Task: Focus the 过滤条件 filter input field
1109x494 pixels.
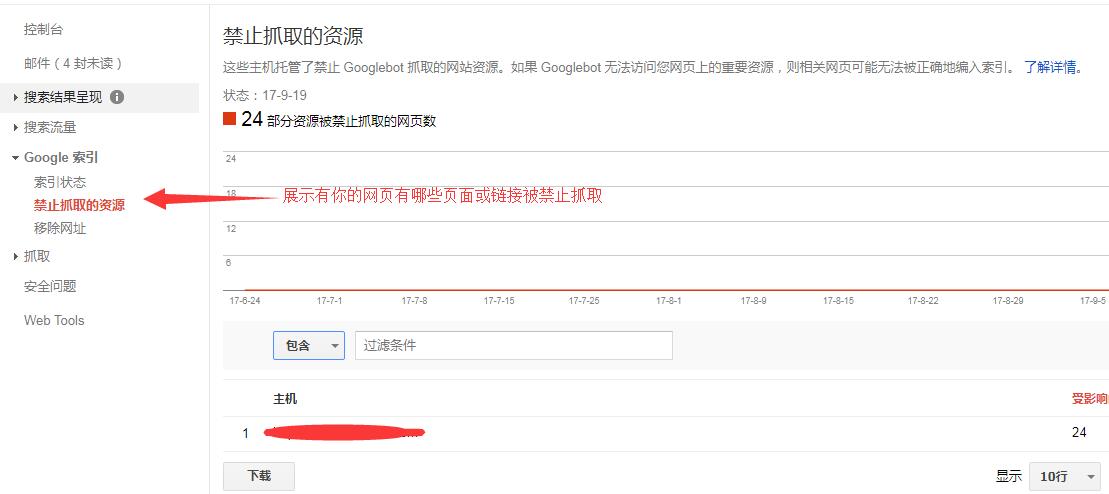Action: (x=513, y=345)
